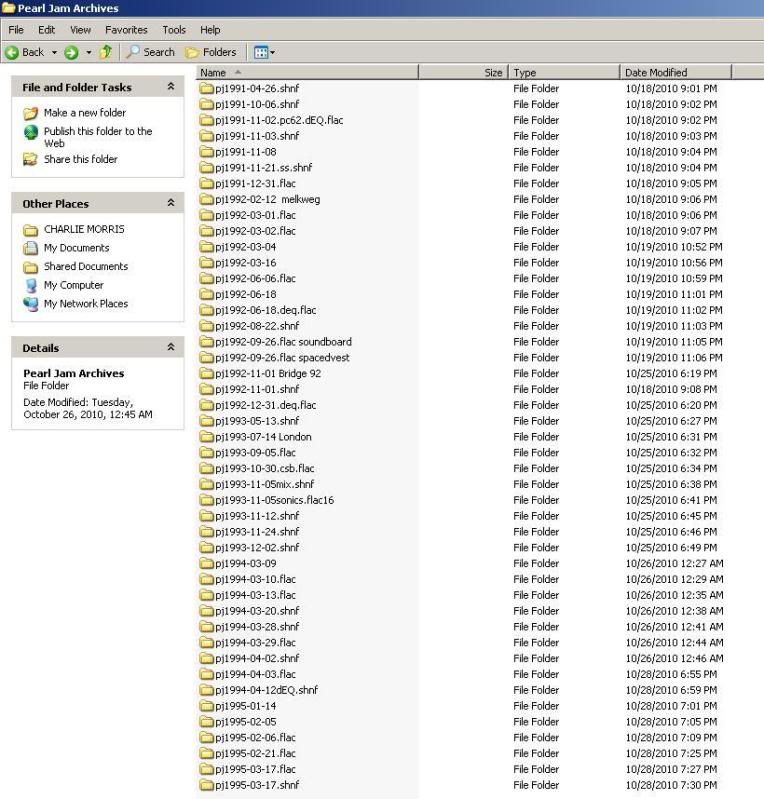Sort by the Type column header
This screenshot has height=799, width=764.
(x=564, y=72)
